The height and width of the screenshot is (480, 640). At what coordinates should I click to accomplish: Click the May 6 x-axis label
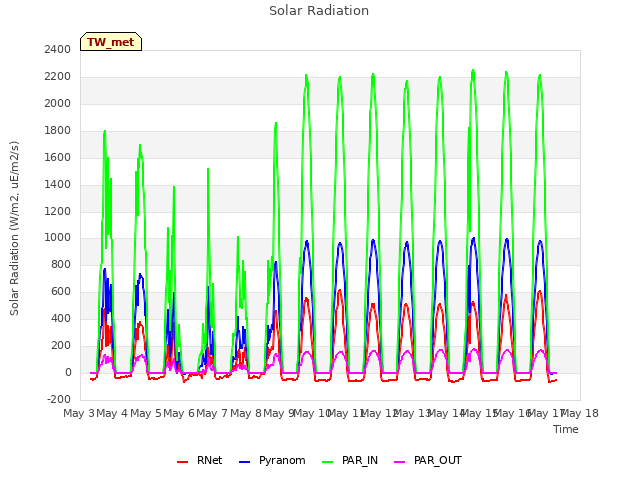[179, 413]
